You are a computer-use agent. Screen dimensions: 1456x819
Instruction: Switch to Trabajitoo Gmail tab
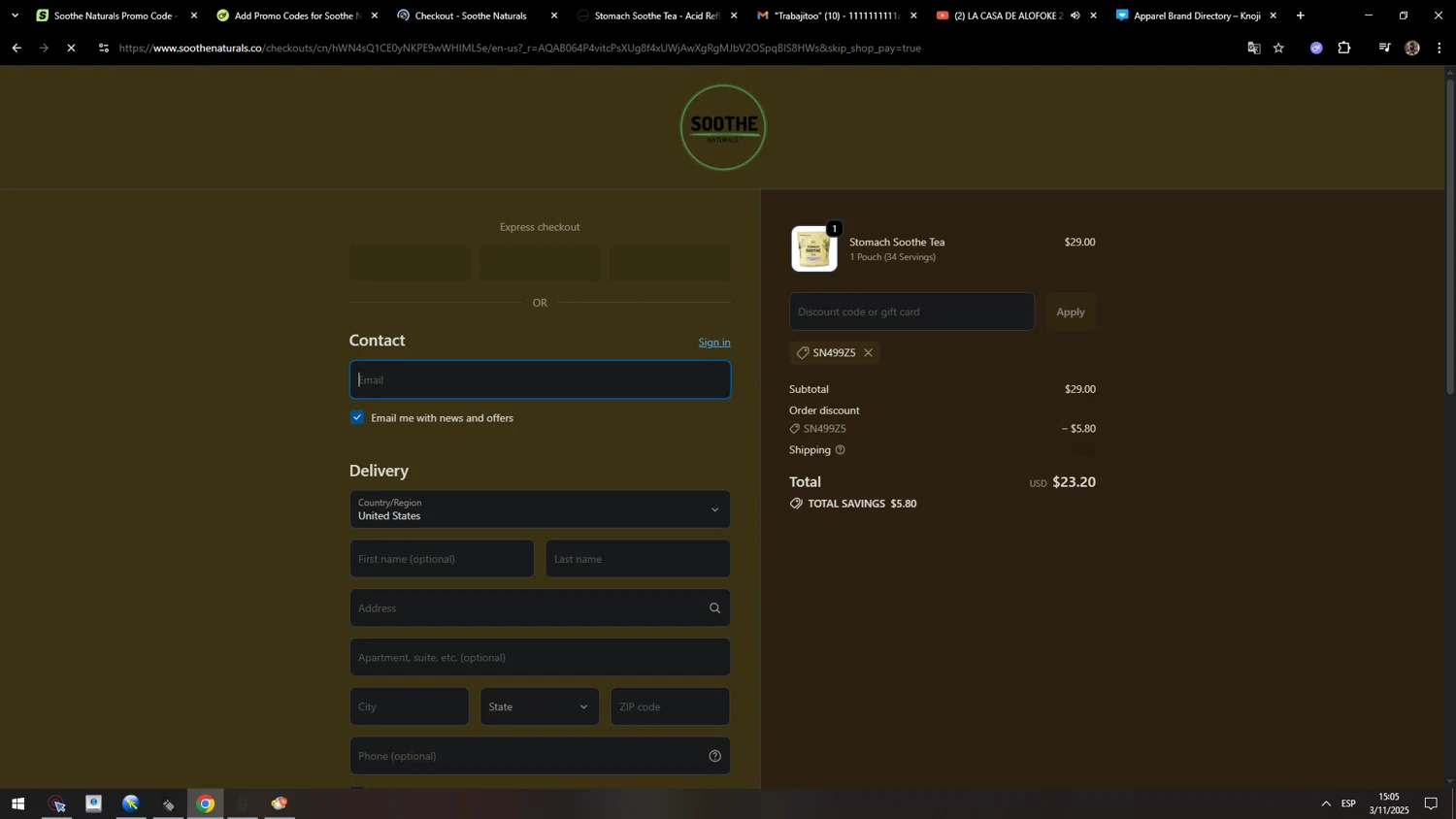[837, 16]
